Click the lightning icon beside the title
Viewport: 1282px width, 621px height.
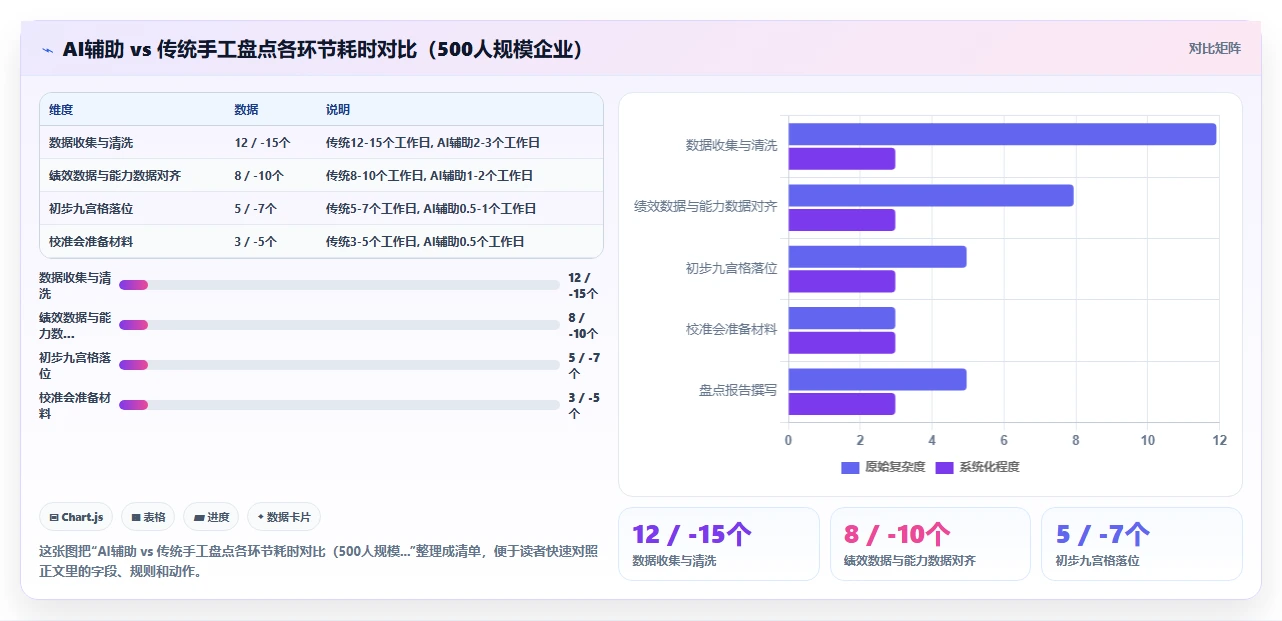point(48,49)
